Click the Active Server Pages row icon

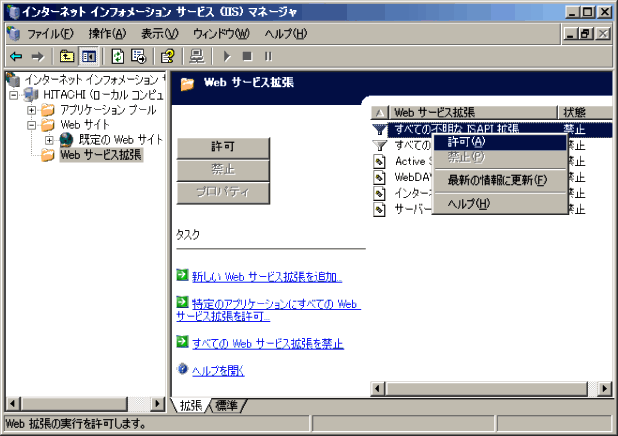[x=379, y=161]
